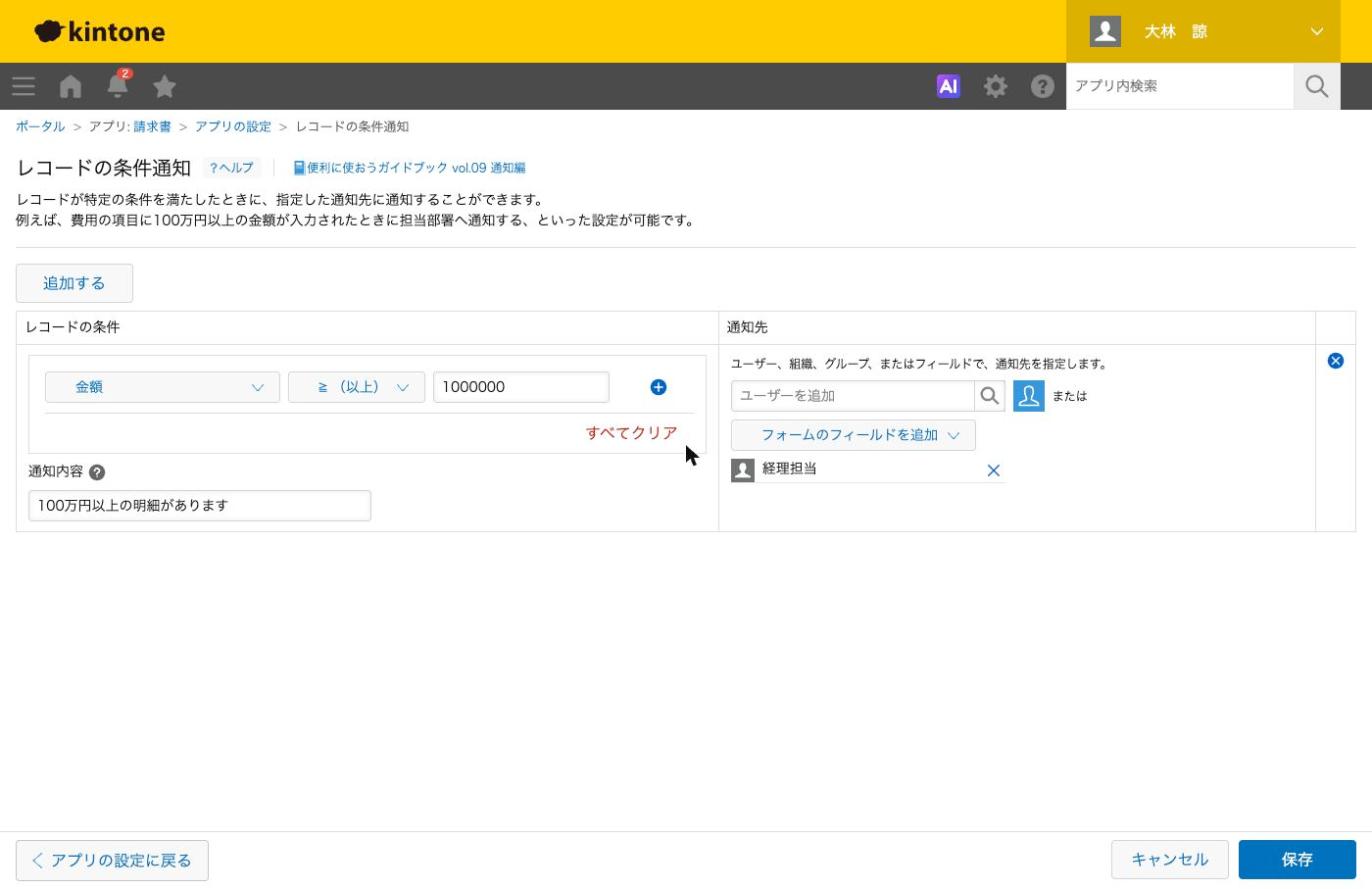
Task: Open the settings gear icon
Action: point(995,86)
